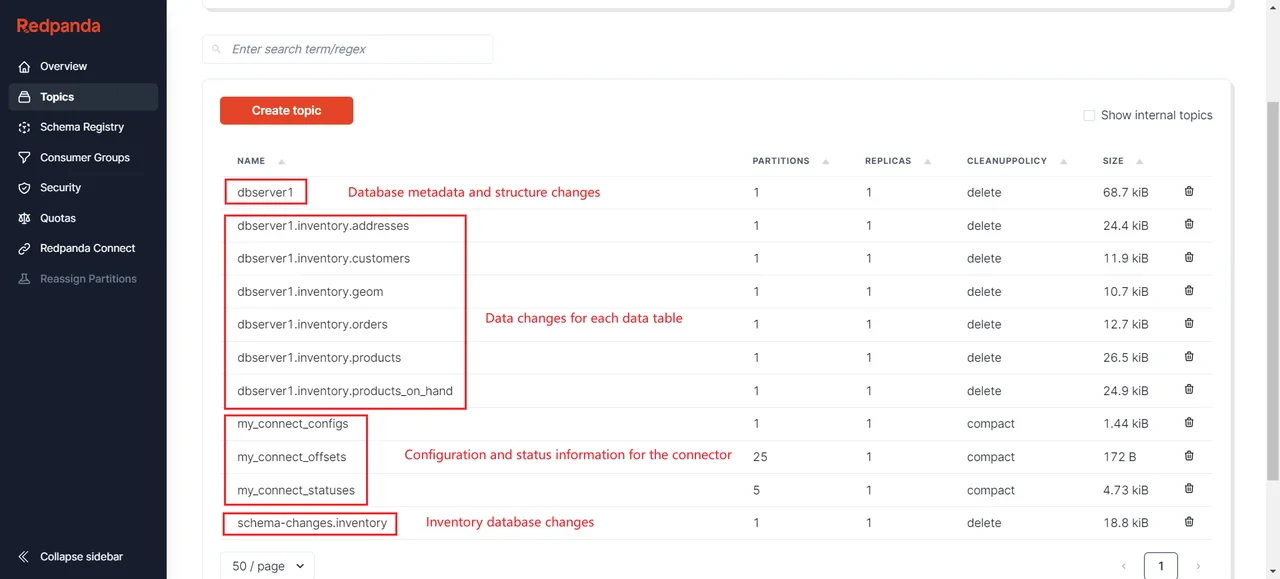
Task: Click trash icon for dbserver1.inventory.orders
Action: 1189,323
